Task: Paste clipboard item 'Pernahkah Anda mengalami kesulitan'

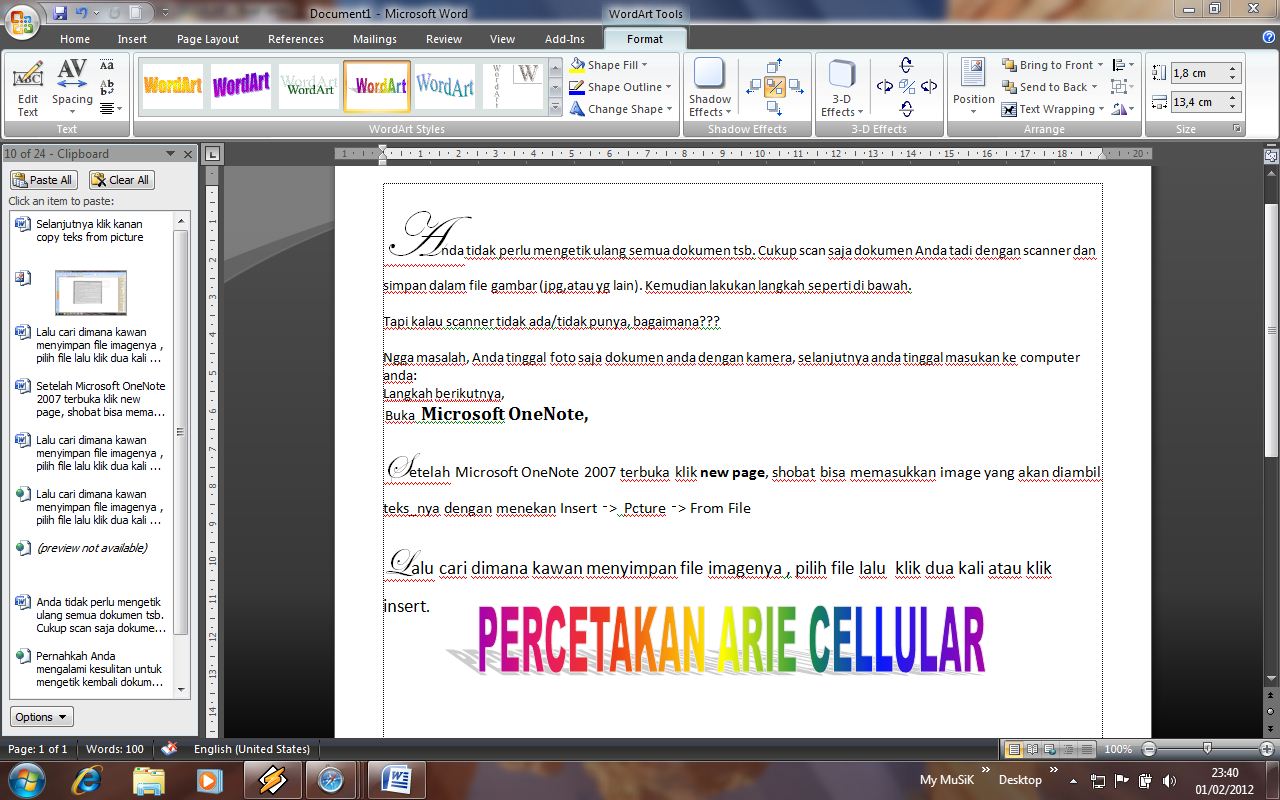Action: click(x=93, y=669)
